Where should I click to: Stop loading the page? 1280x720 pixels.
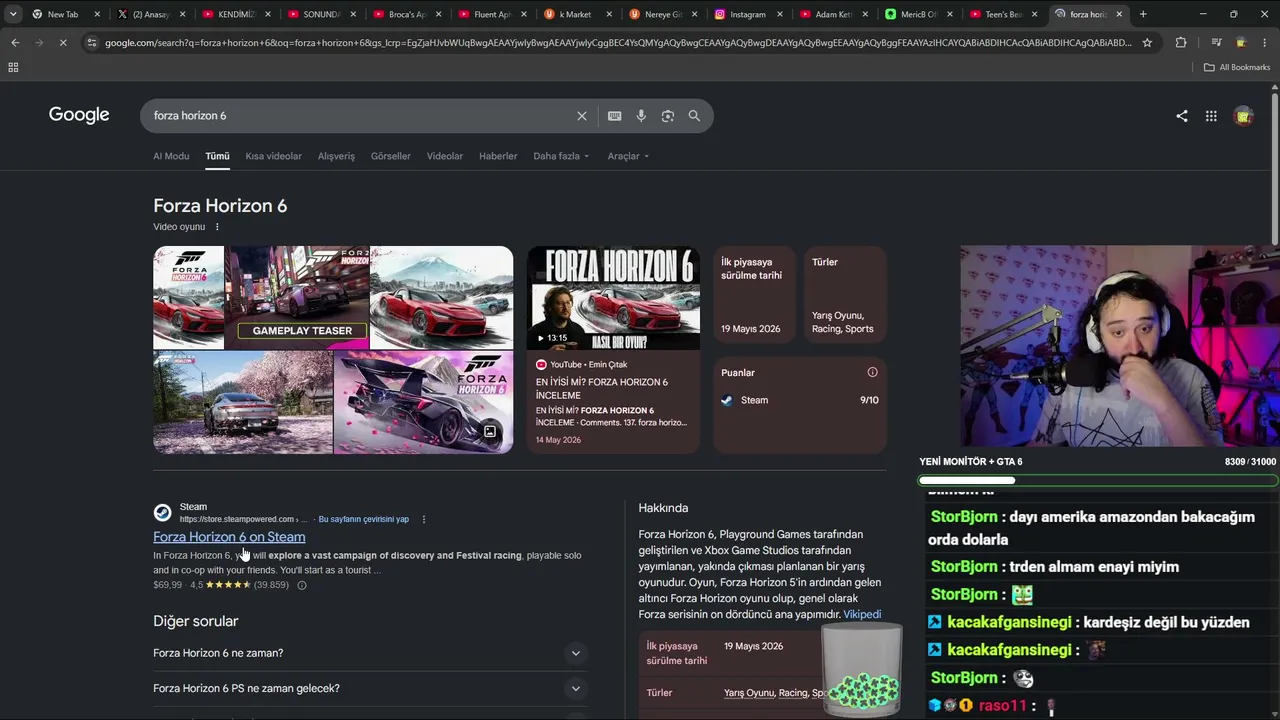coord(62,43)
